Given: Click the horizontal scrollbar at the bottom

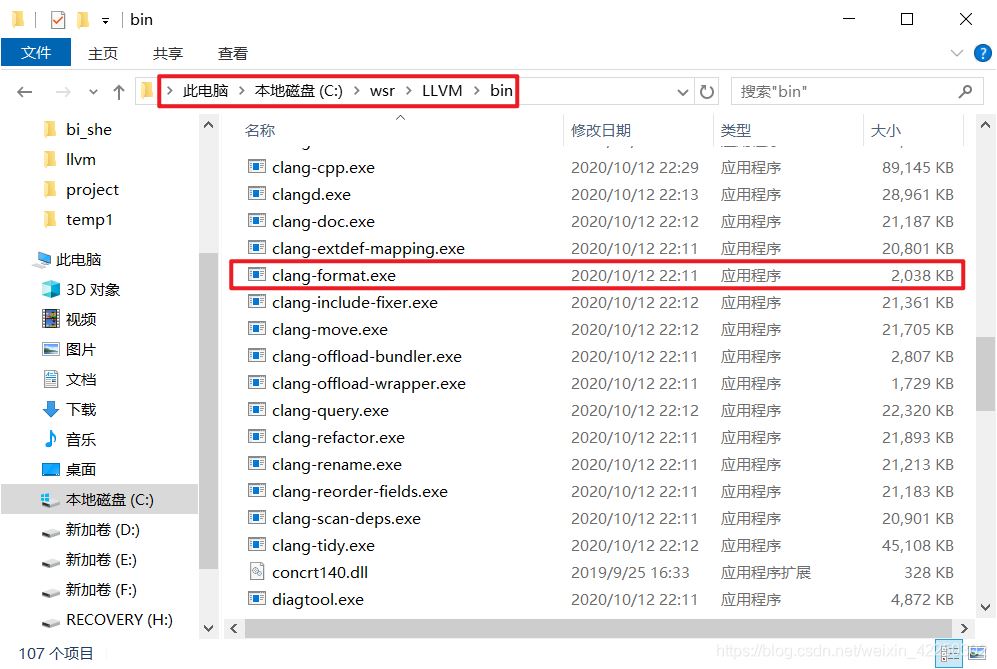Looking at the screenshot, I should pyautogui.click(x=598, y=628).
